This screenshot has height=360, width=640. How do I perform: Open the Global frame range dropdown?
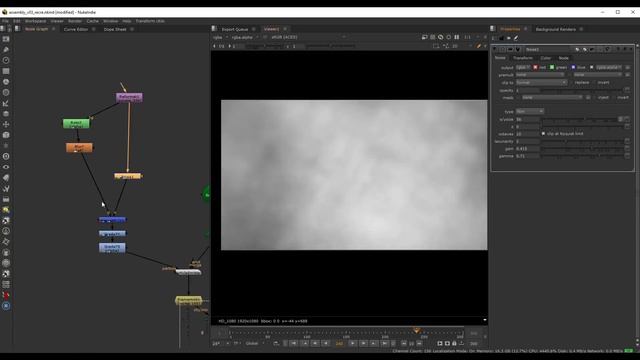pos(255,344)
